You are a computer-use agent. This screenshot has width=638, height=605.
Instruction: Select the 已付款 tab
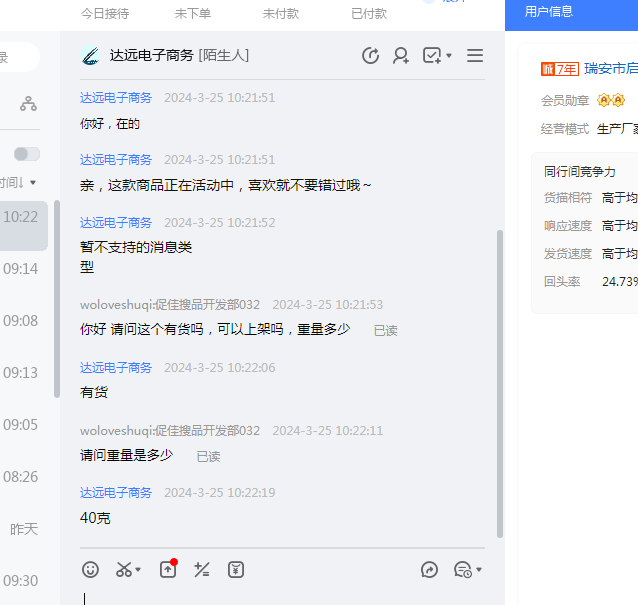369,14
